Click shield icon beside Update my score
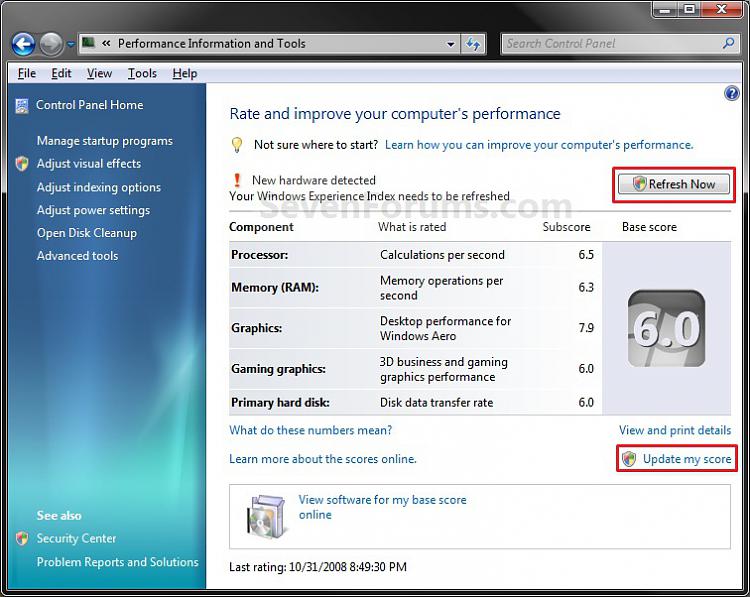Screen dimensions: 750x597 click(x=629, y=459)
